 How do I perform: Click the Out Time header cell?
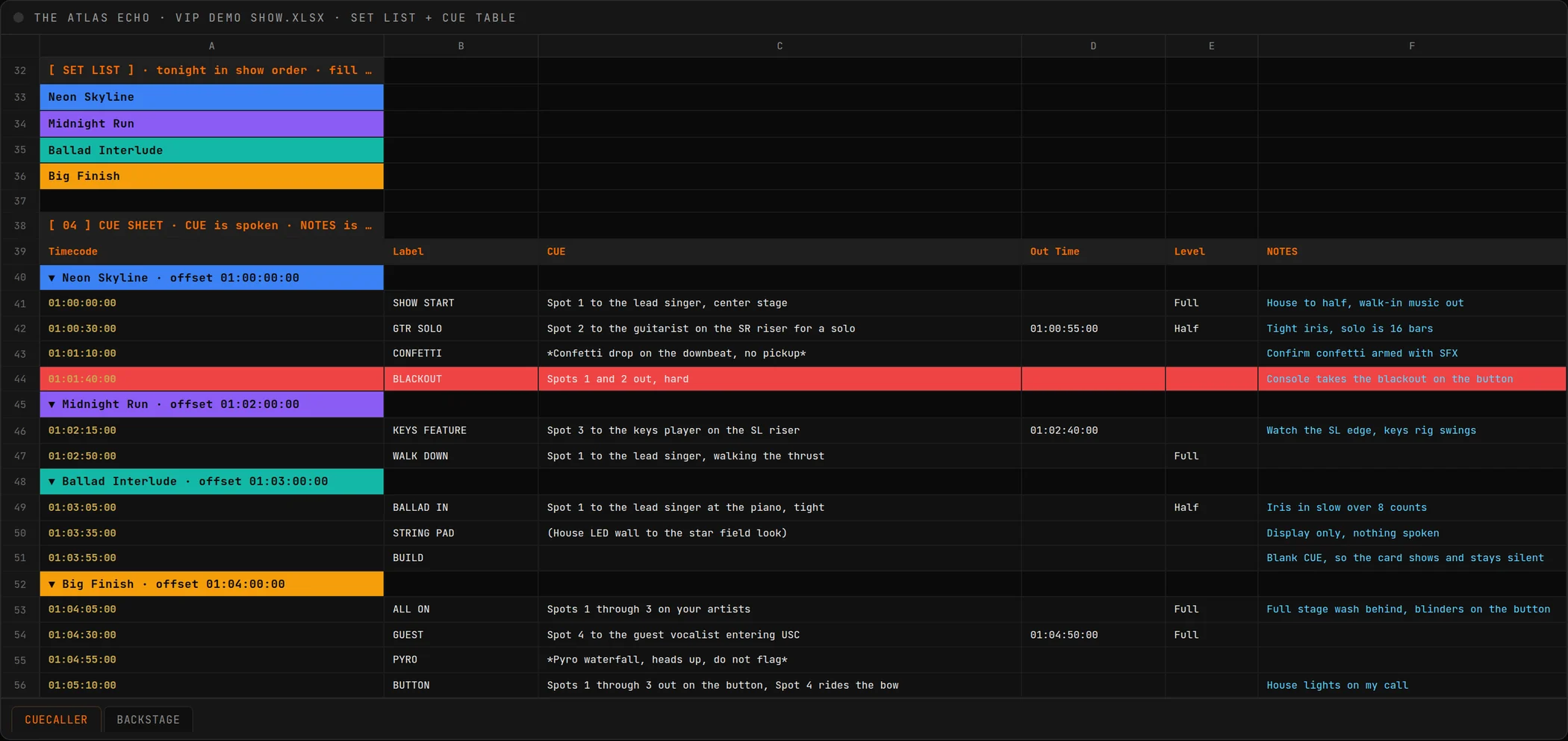click(1093, 252)
